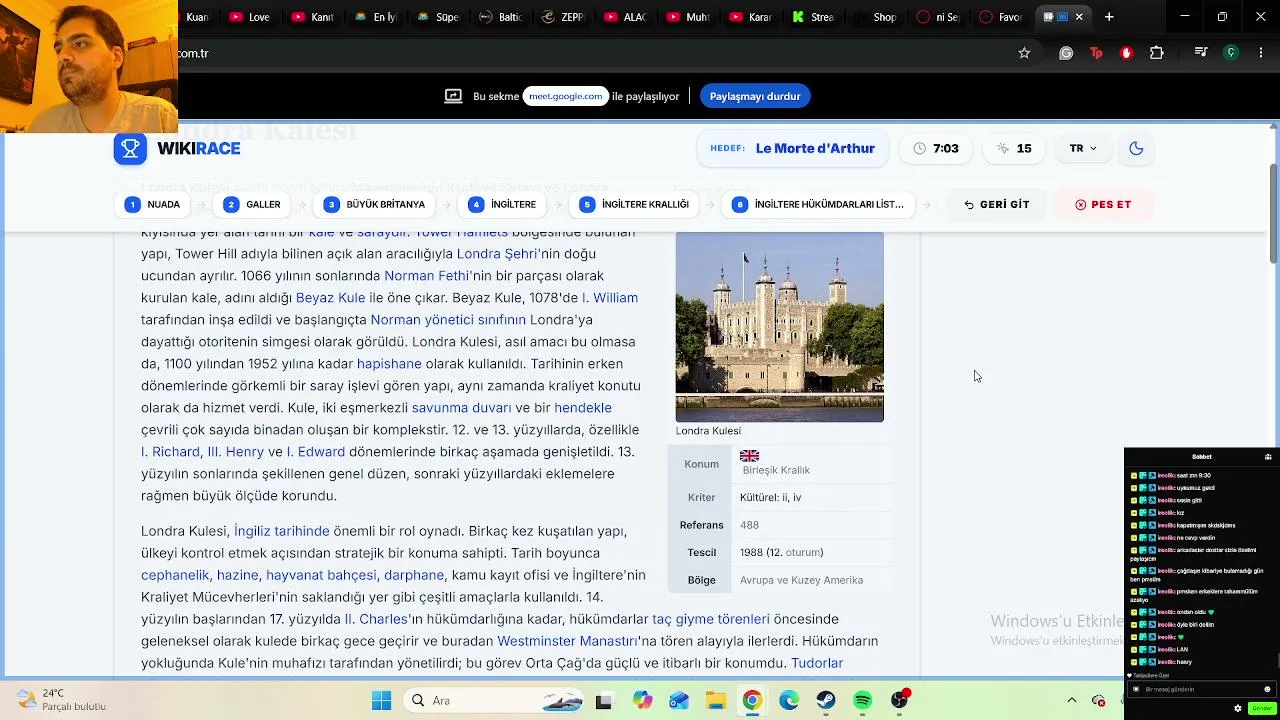
Task: Select path step 2 GALLER
Action: point(252,204)
